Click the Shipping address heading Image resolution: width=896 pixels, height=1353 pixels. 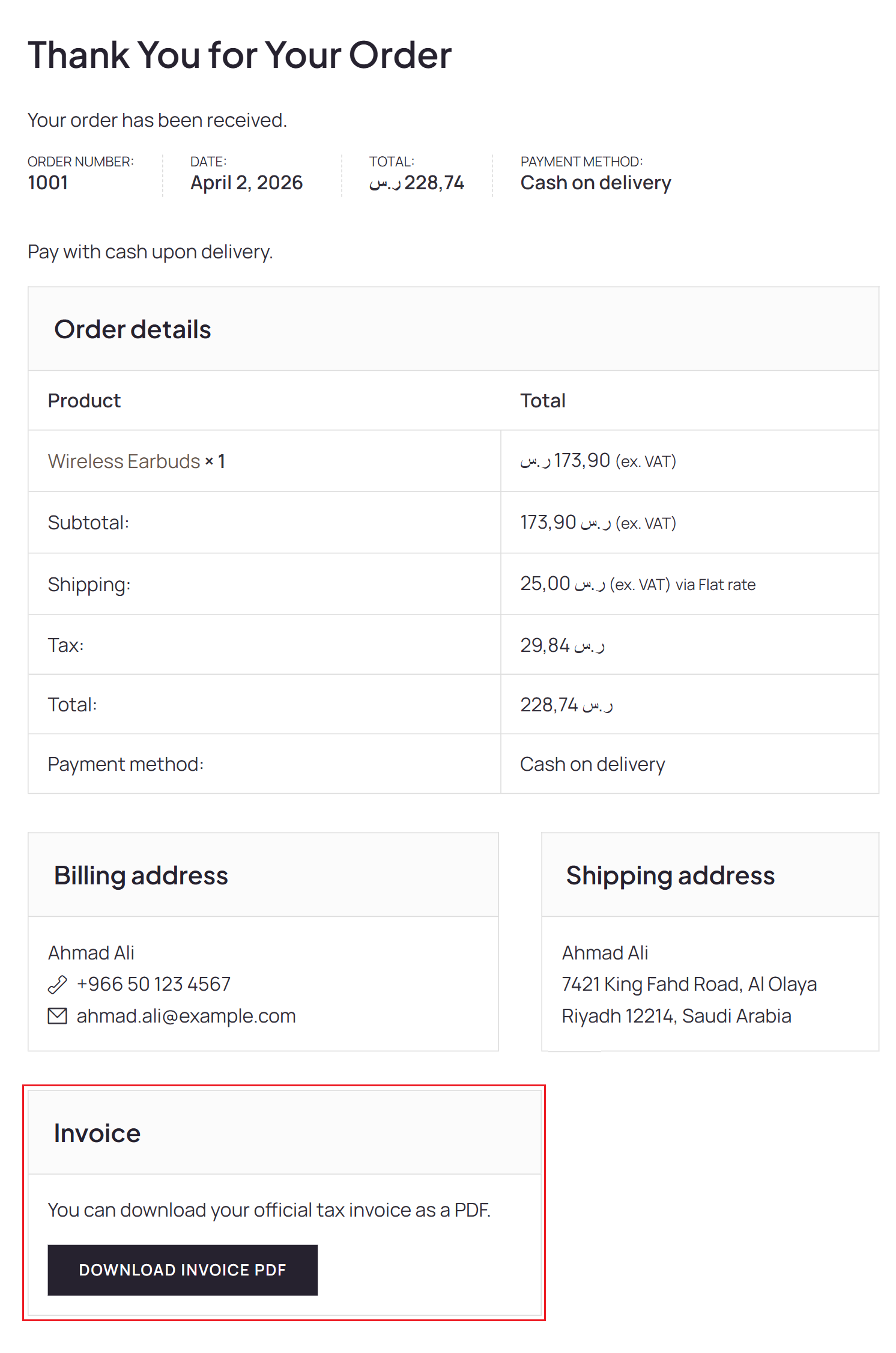670,876
